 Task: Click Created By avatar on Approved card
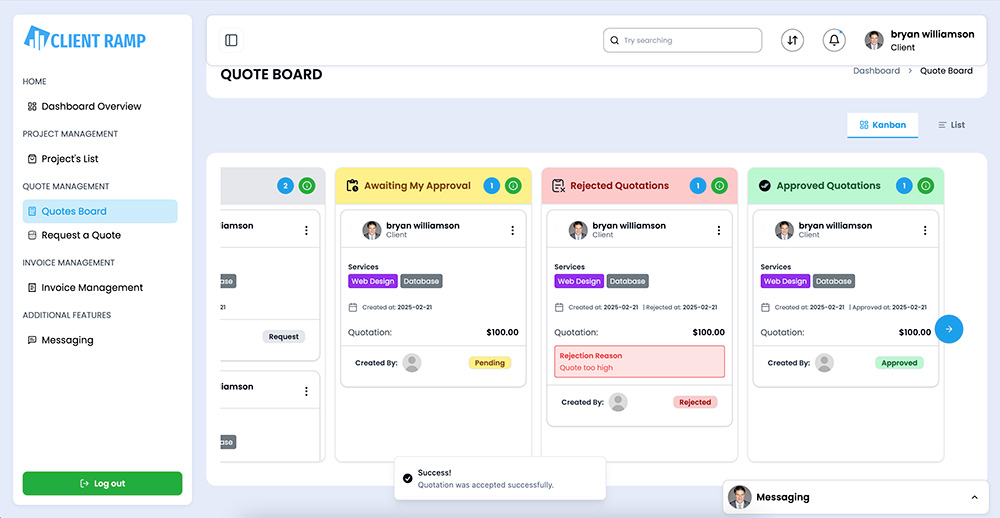click(x=825, y=363)
